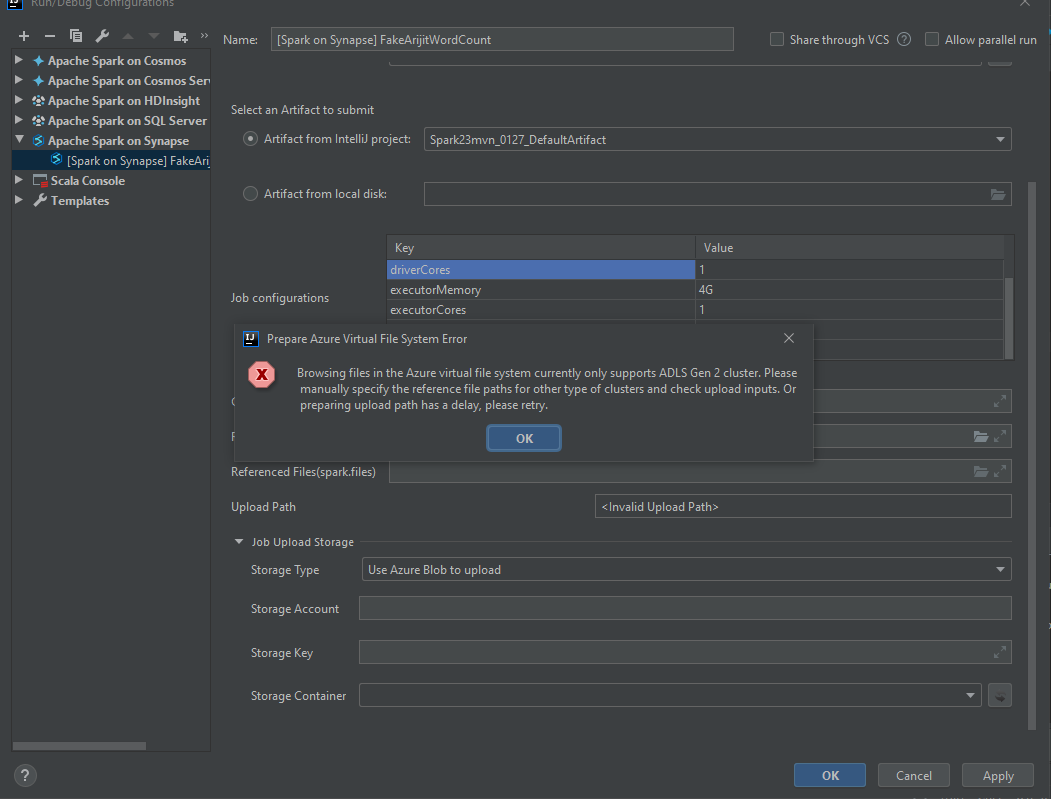Image resolution: width=1051 pixels, height=799 pixels.
Task: Select Artifact from IntelliJ project radio button
Action: click(x=250, y=139)
